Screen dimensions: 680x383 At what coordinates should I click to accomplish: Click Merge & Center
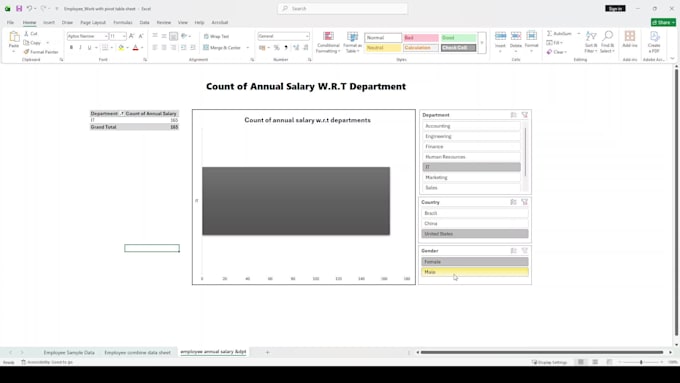click(222, 48)
